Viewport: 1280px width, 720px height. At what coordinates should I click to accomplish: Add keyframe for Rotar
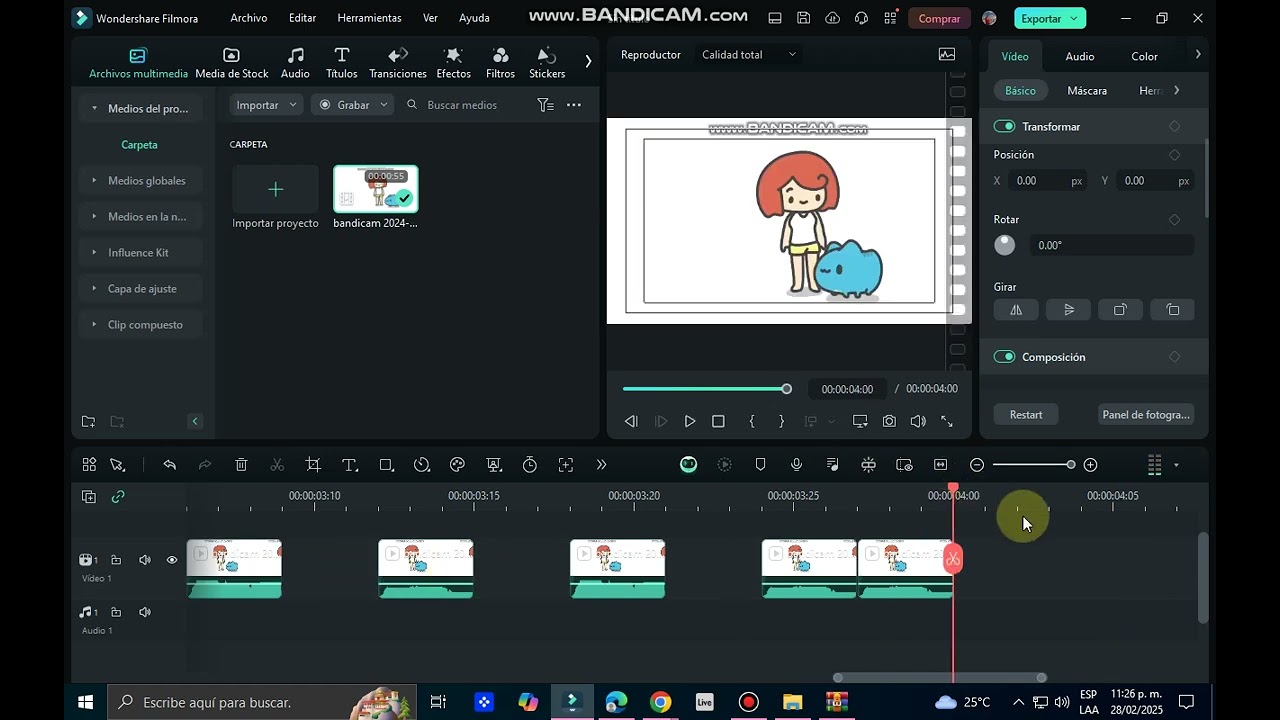(x=1174, y=220)
